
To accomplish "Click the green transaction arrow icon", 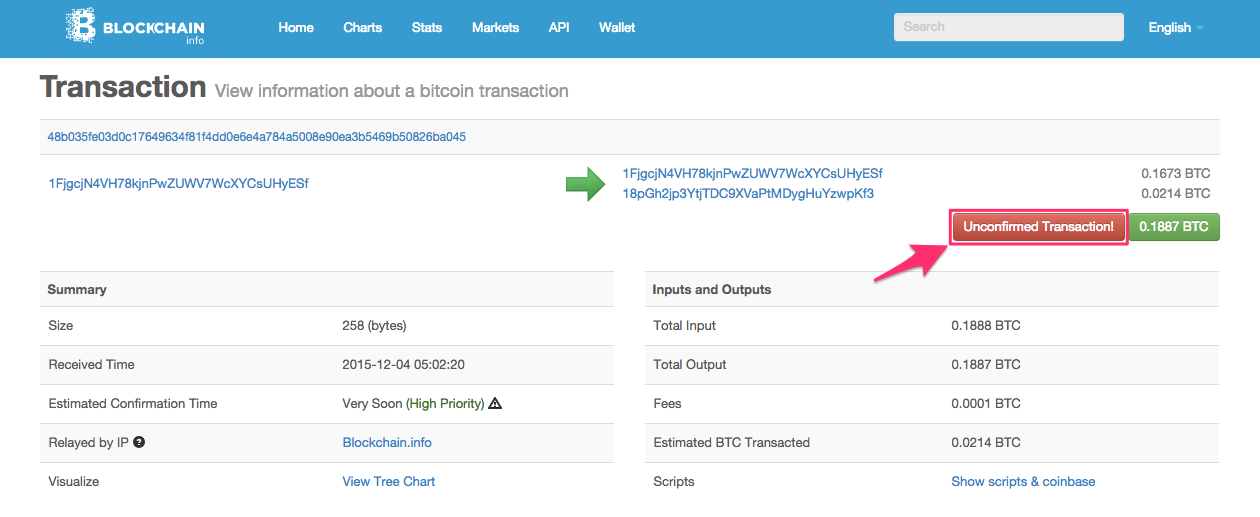I will pos(585,184).
